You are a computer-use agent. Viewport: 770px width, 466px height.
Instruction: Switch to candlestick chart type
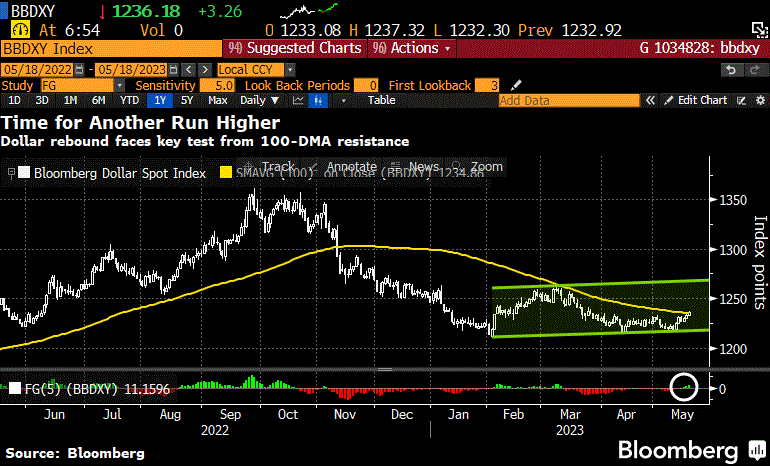tap(318, 101)
